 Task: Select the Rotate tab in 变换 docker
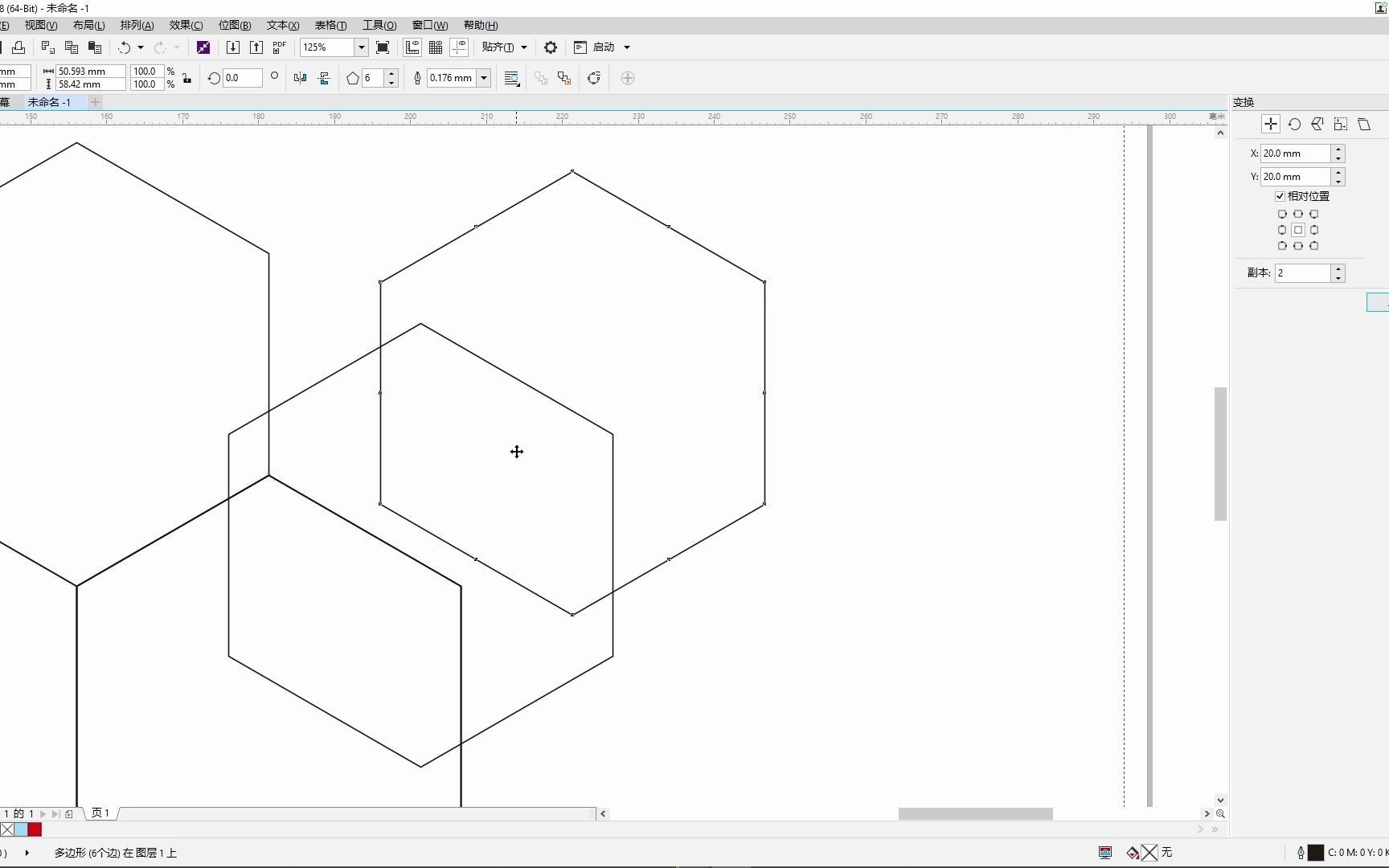pyautogui.click(x=1294, y=124)
